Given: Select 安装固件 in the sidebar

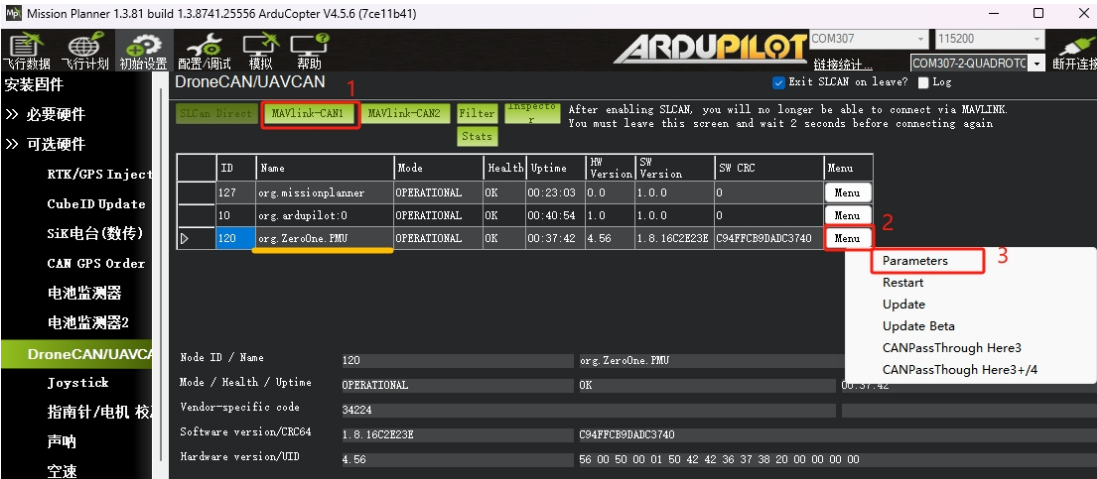Looking at the screenshot, I should (x=34, y=85).
